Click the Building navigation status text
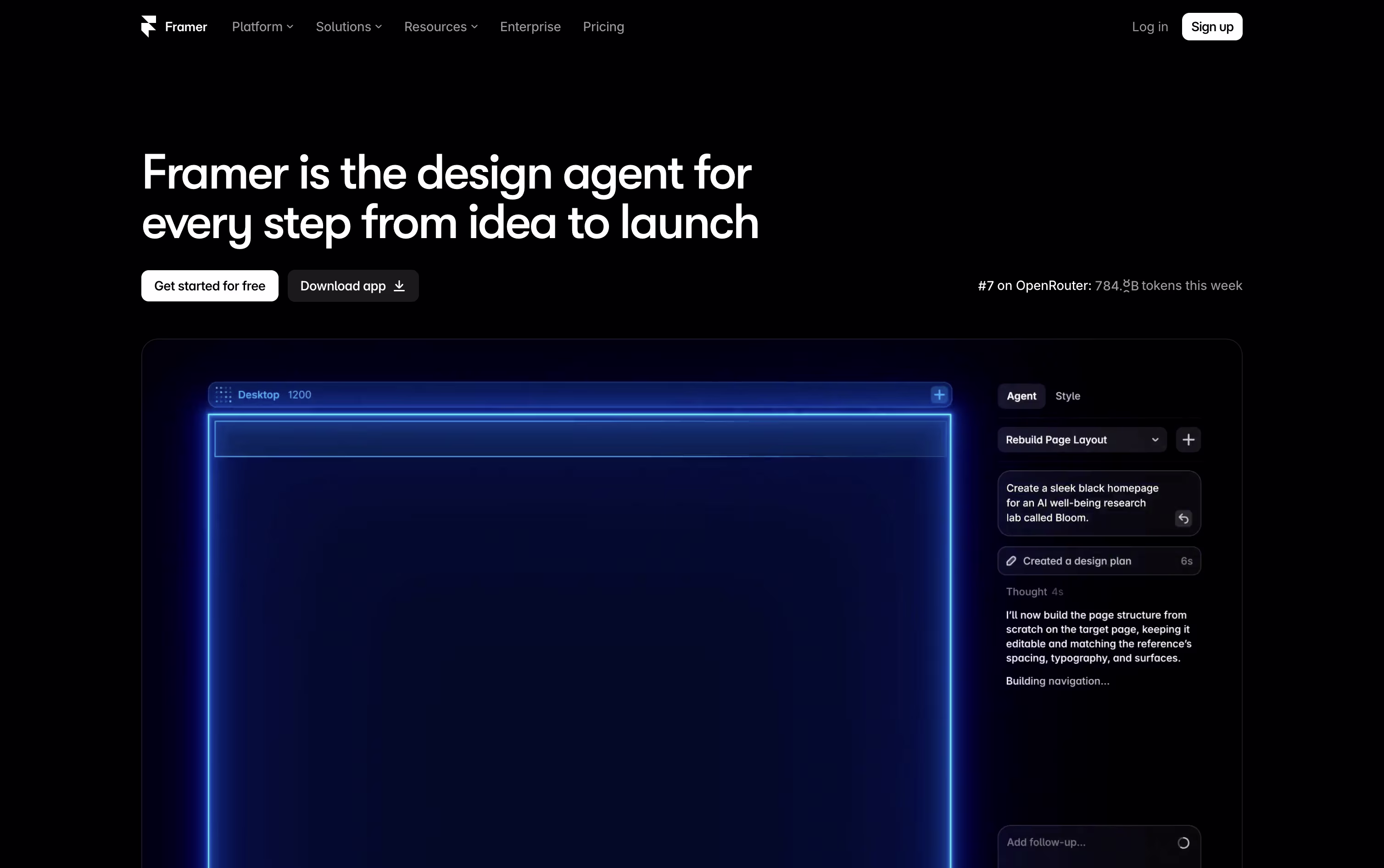Screen dimensions: 1384x868 coord(1057,681)
